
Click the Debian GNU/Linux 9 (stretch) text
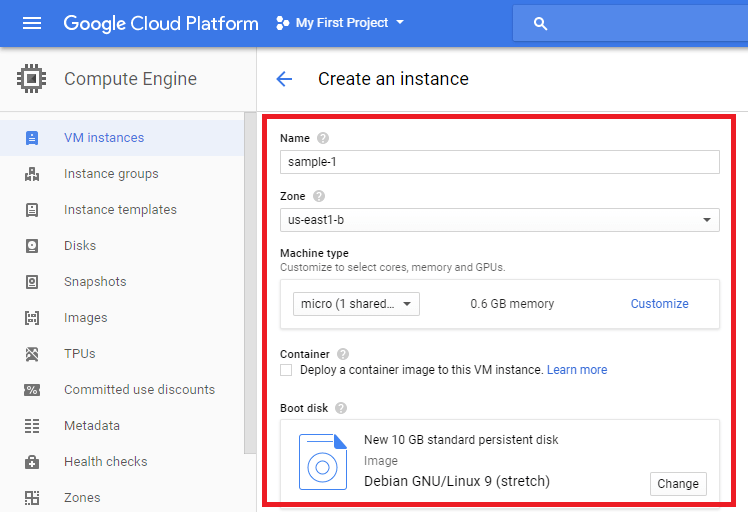coord(457,481)
